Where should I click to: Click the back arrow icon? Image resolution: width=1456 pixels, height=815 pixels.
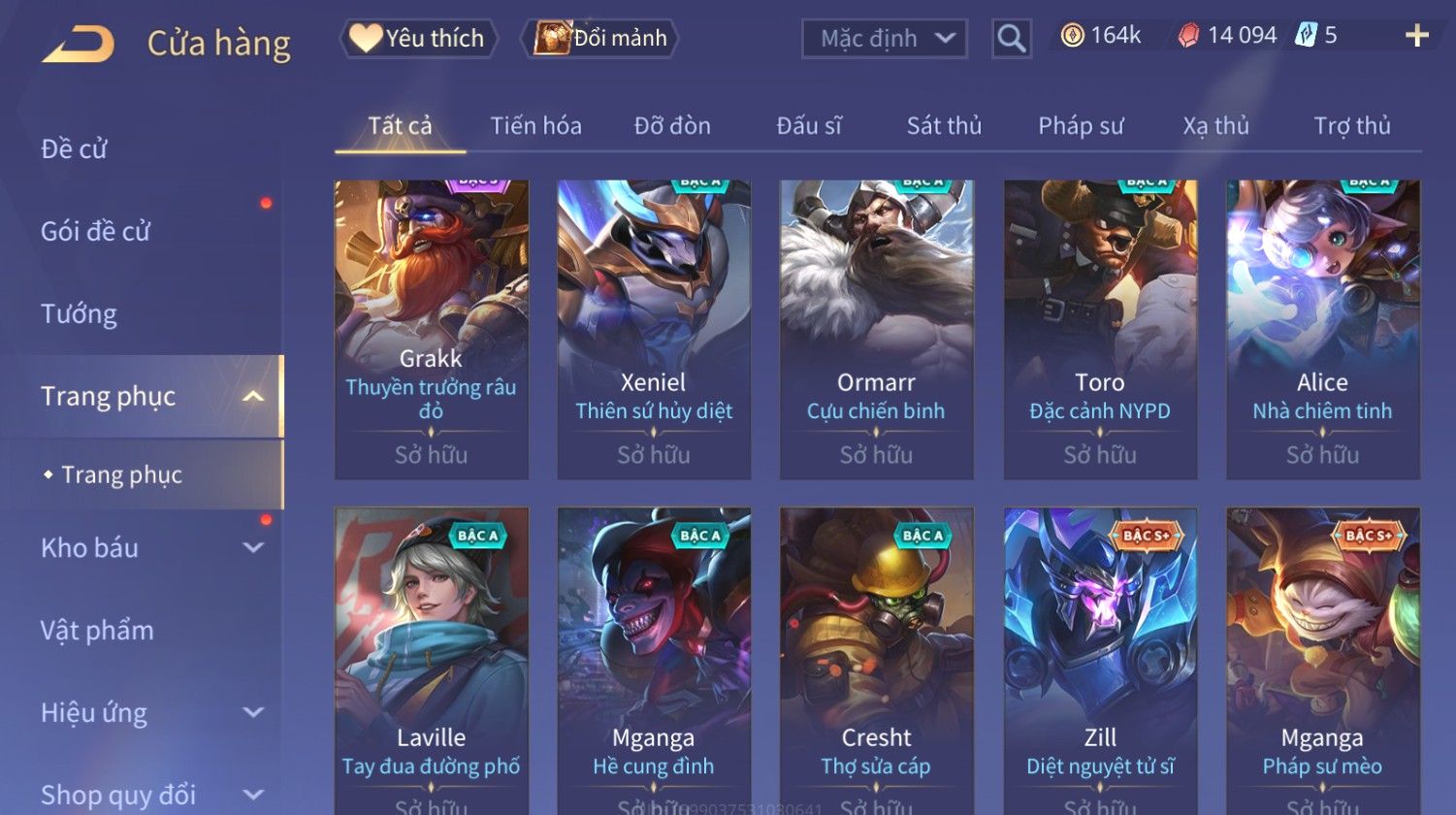point(78,44)
